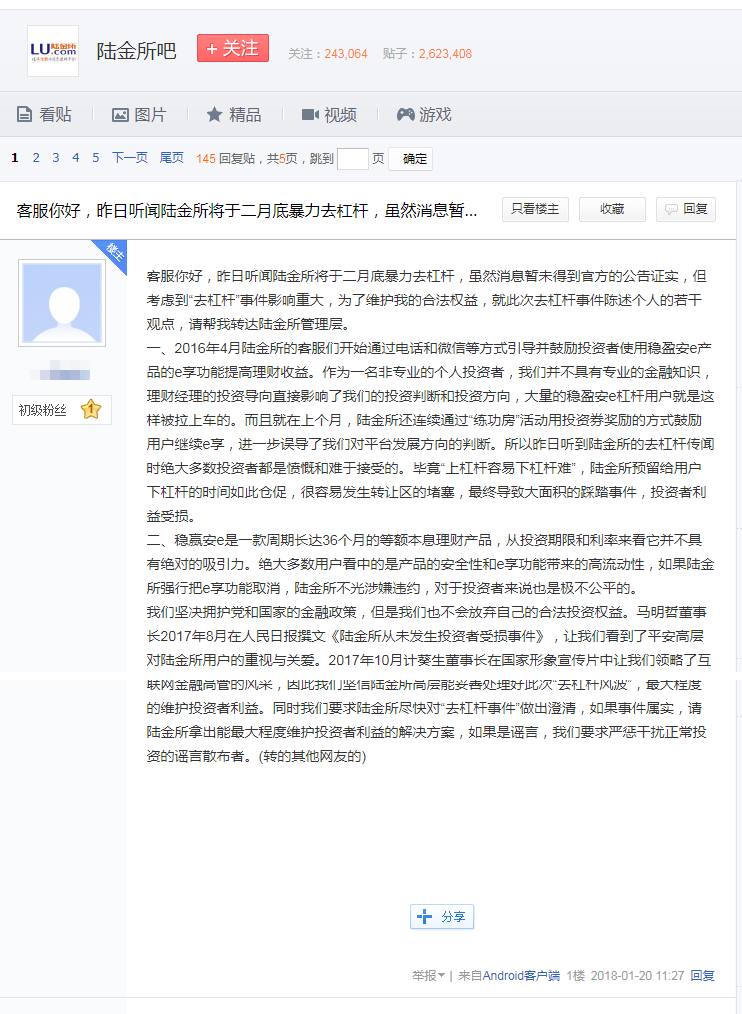The height and width of the screenshot is (1014, 742).
Task: Open the Android客户端 link
Action: click(521, 975)
